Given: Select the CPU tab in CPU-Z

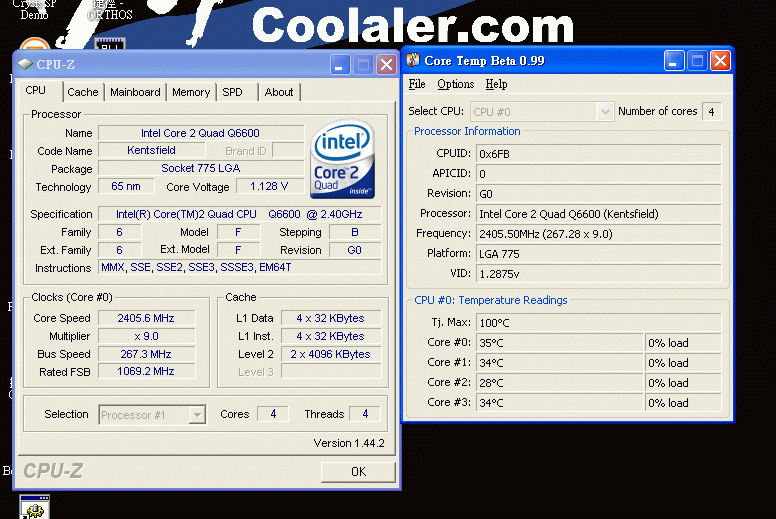Looking at the screenshot, I should (x=36, y=91).
